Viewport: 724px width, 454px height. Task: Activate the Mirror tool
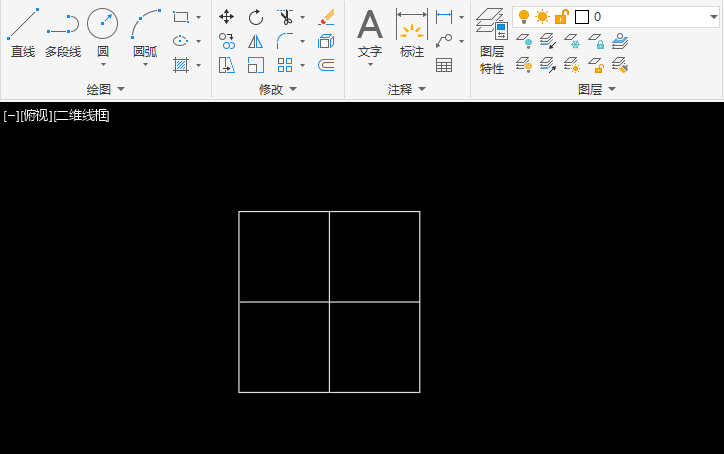point(255,41)
